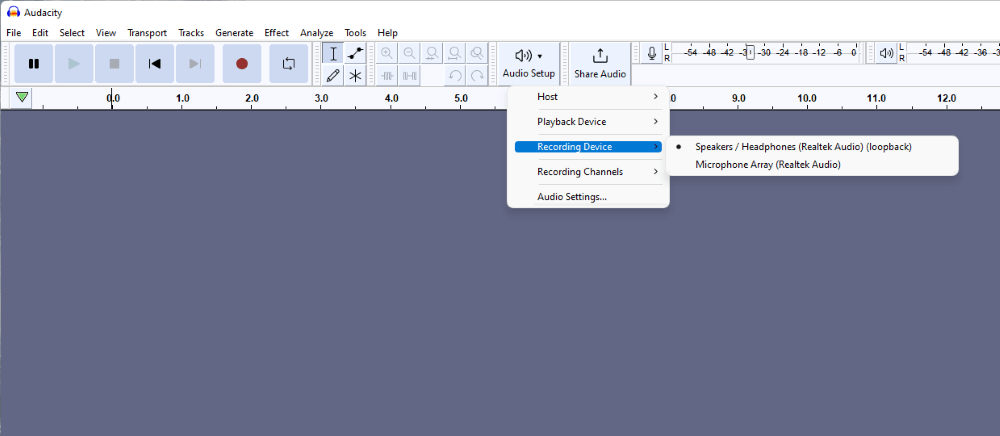Expand the Recording Channels submenu
Screen dimensions: 1000x436
coord(588,171)
